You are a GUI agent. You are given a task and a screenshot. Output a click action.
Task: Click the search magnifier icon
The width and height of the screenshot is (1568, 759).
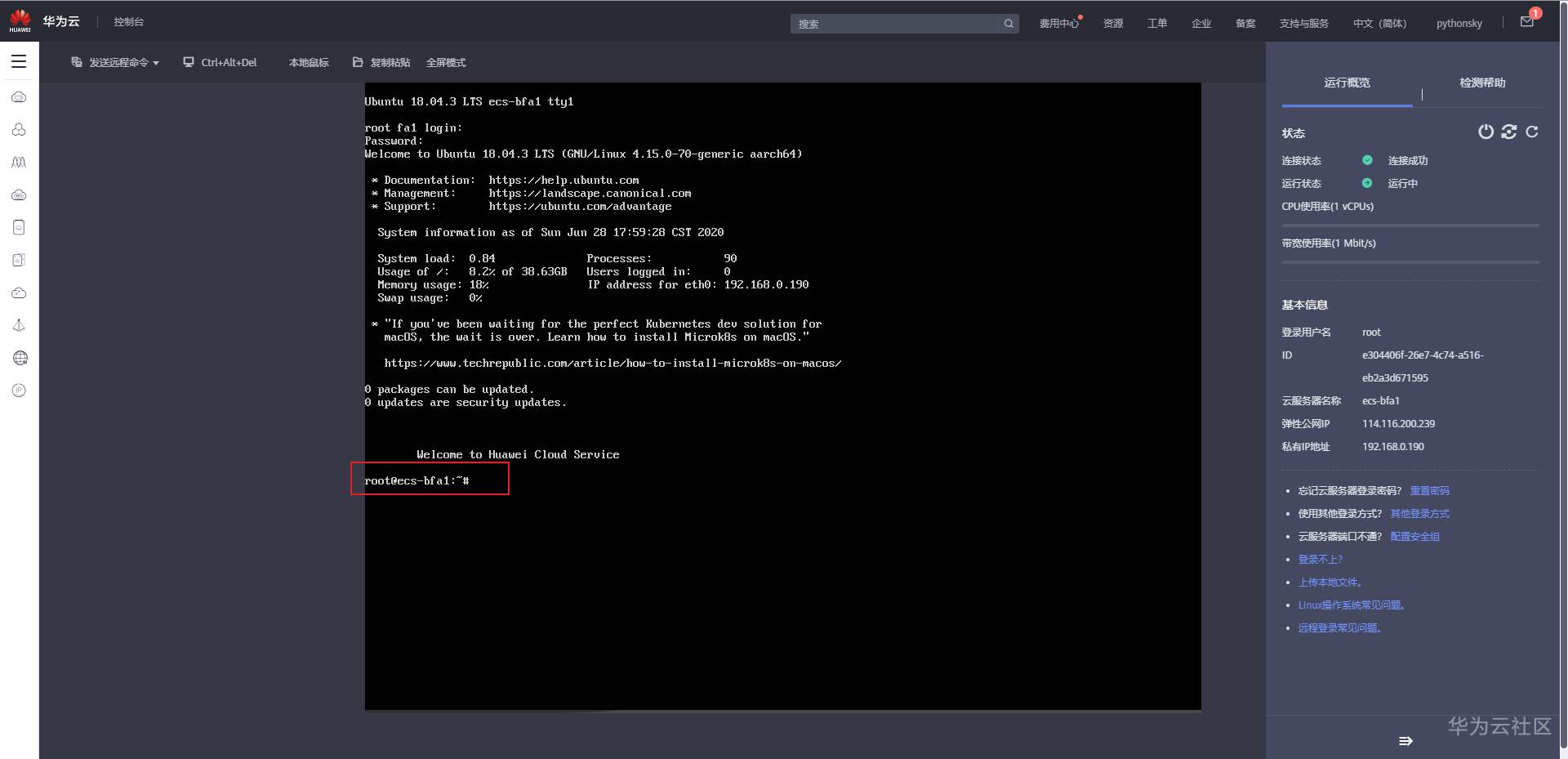click(1009, 24)
